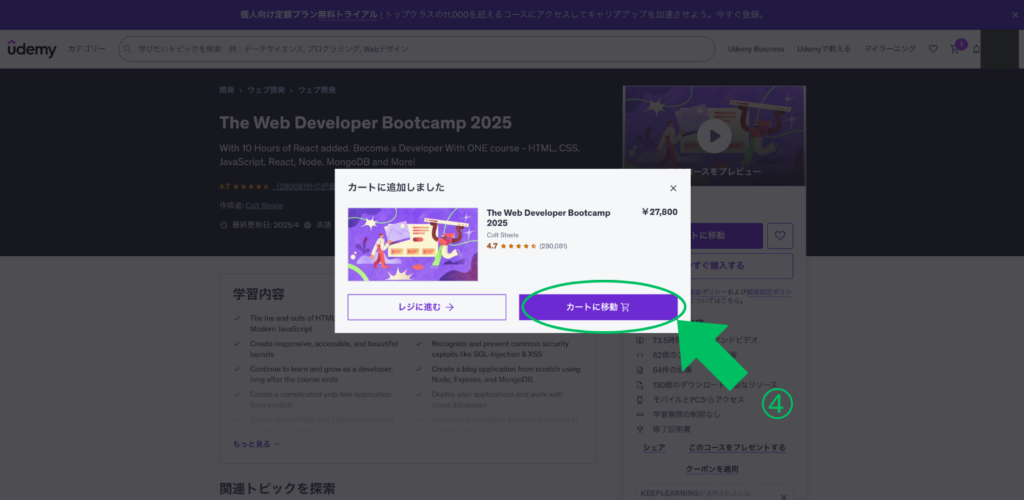This screenshot has height=500, width=1024.
Task: Click the 64件の記事 document icon
Action: 640,369
